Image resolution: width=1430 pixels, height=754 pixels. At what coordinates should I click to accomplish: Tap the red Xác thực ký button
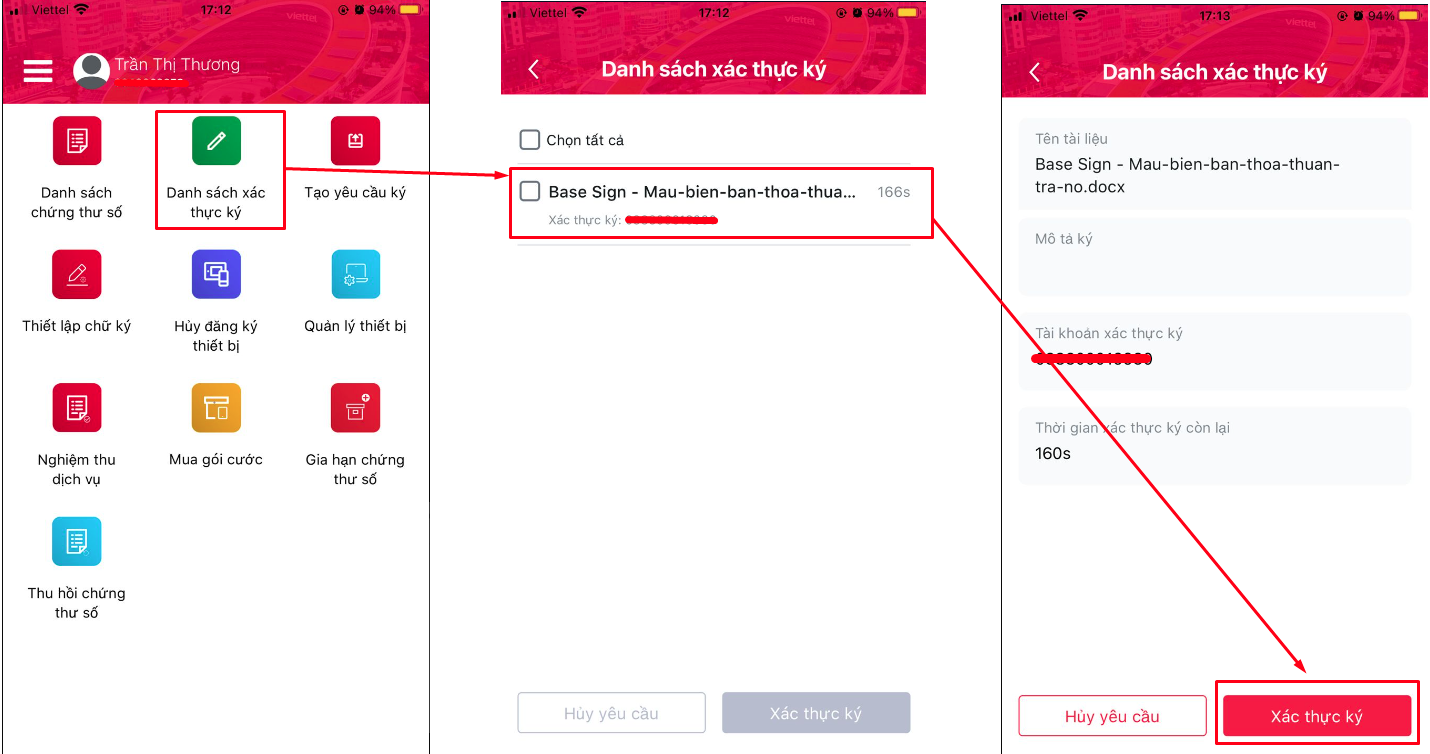click(x=1316, y=716)
